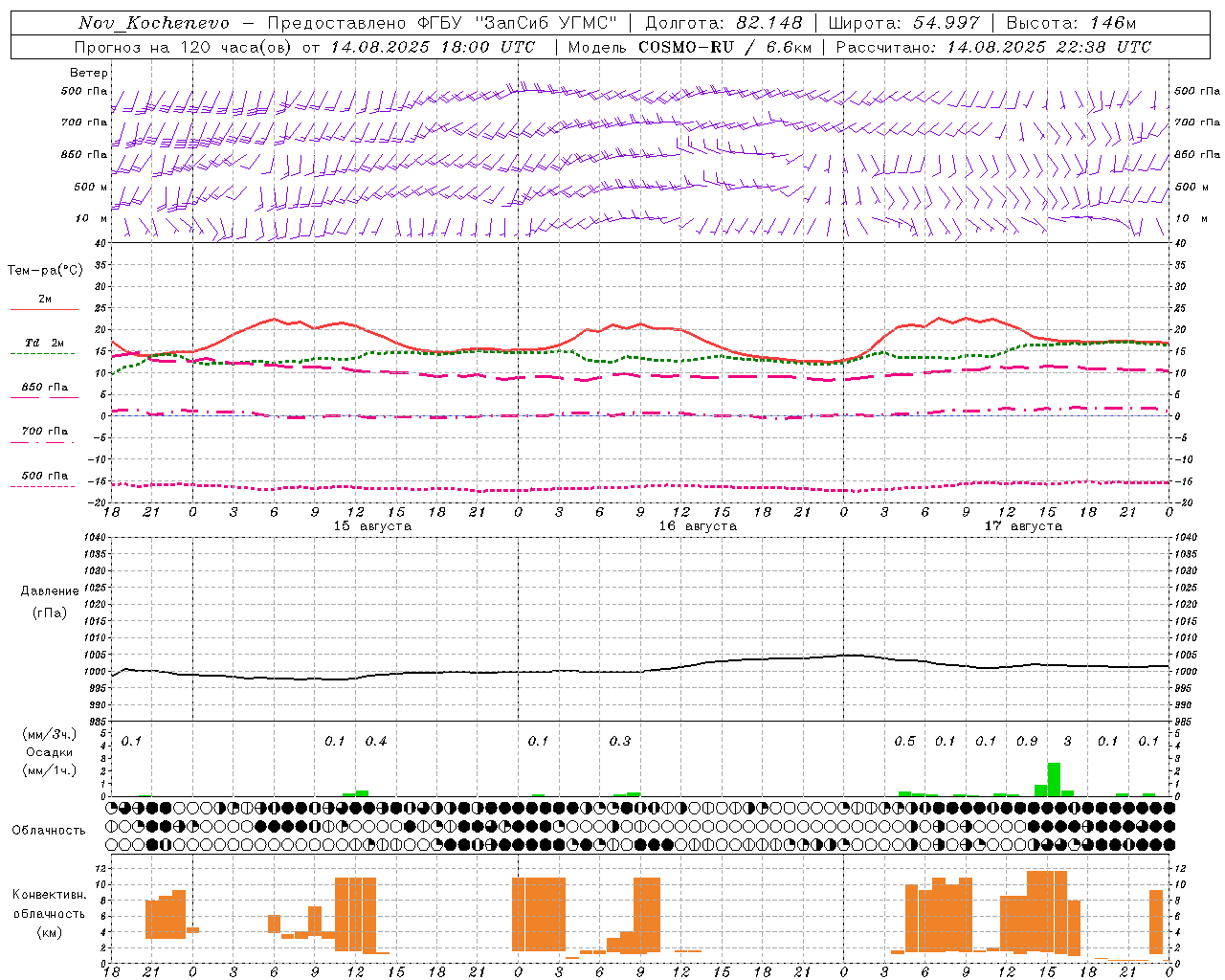The image size is (1225, 980).
Task: Click the elevation text Высота: 146м
Action: [1071, 23]
